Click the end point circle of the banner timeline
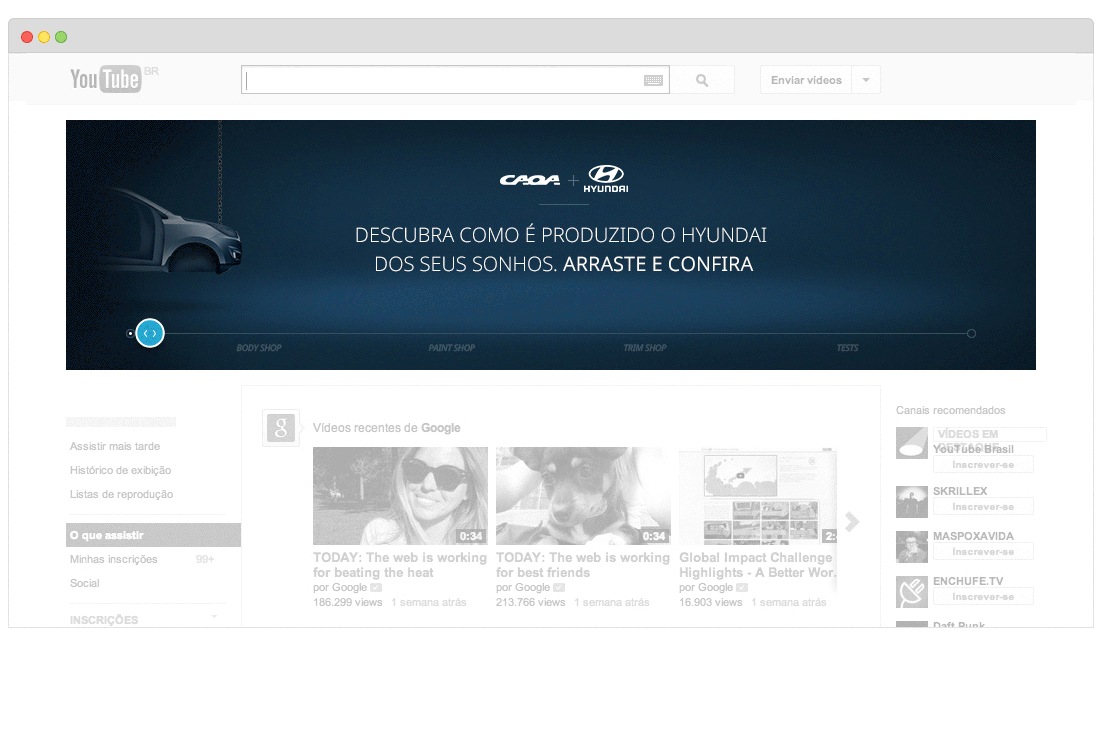The width and height of the screenshot is (1100, 730). coord(971,334)
